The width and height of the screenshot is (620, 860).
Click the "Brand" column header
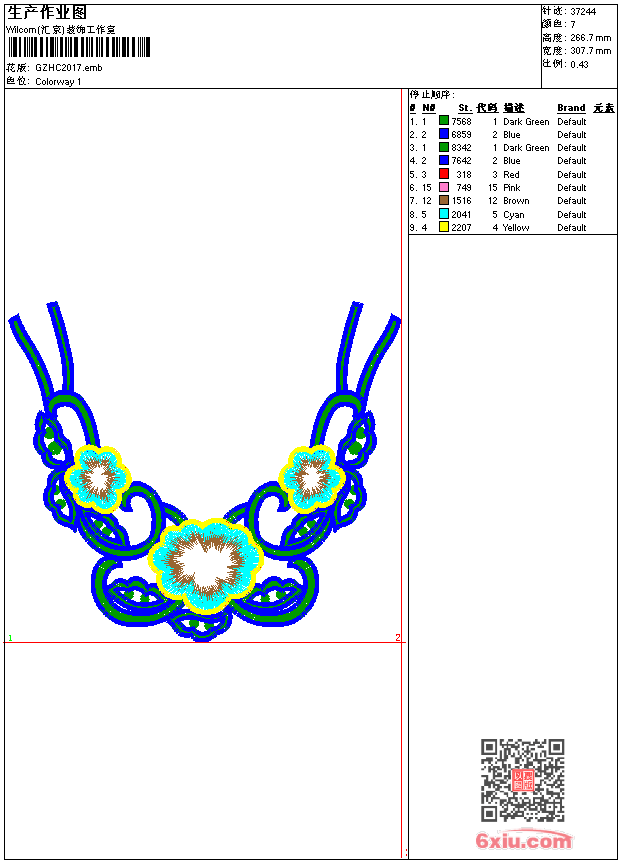point(571,108)
